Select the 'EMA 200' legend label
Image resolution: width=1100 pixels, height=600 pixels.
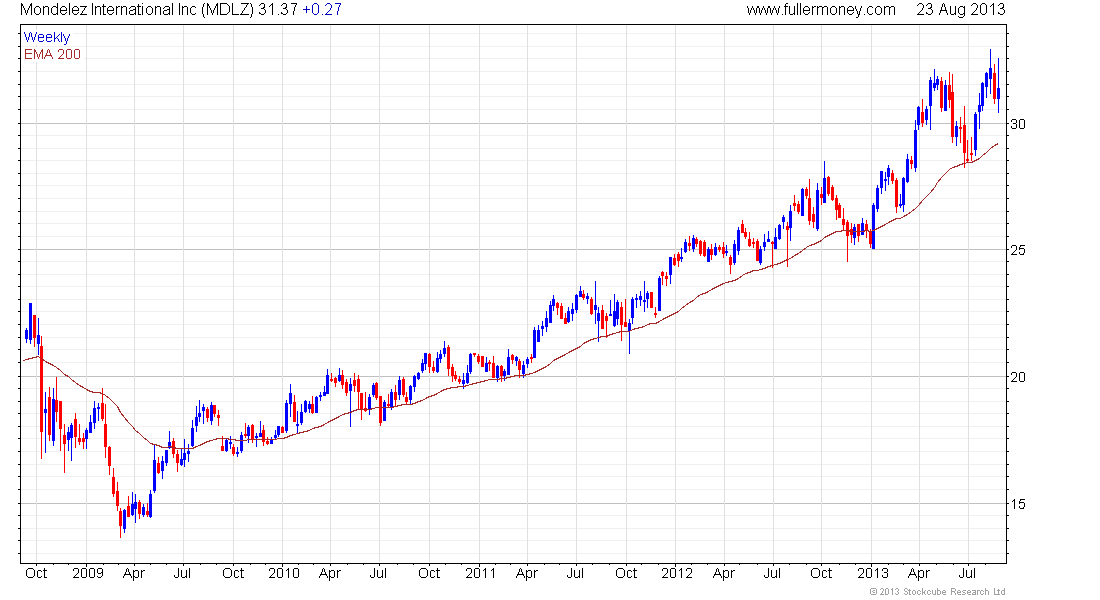52,54
